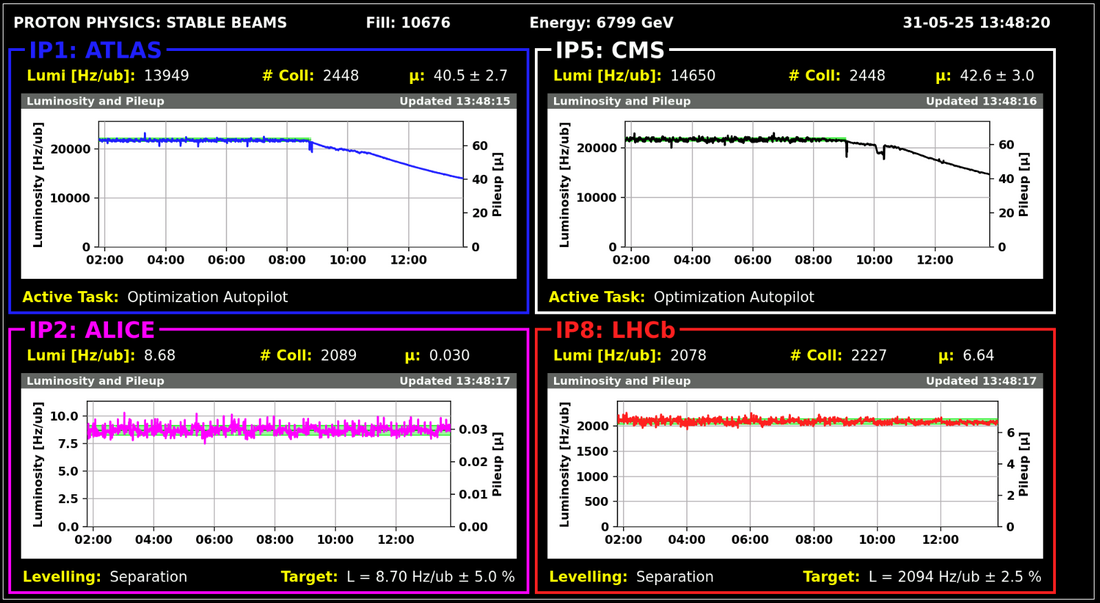
Task: Open the ALICE luminosity and pileup chart
Action: click(x=269, y=473)
